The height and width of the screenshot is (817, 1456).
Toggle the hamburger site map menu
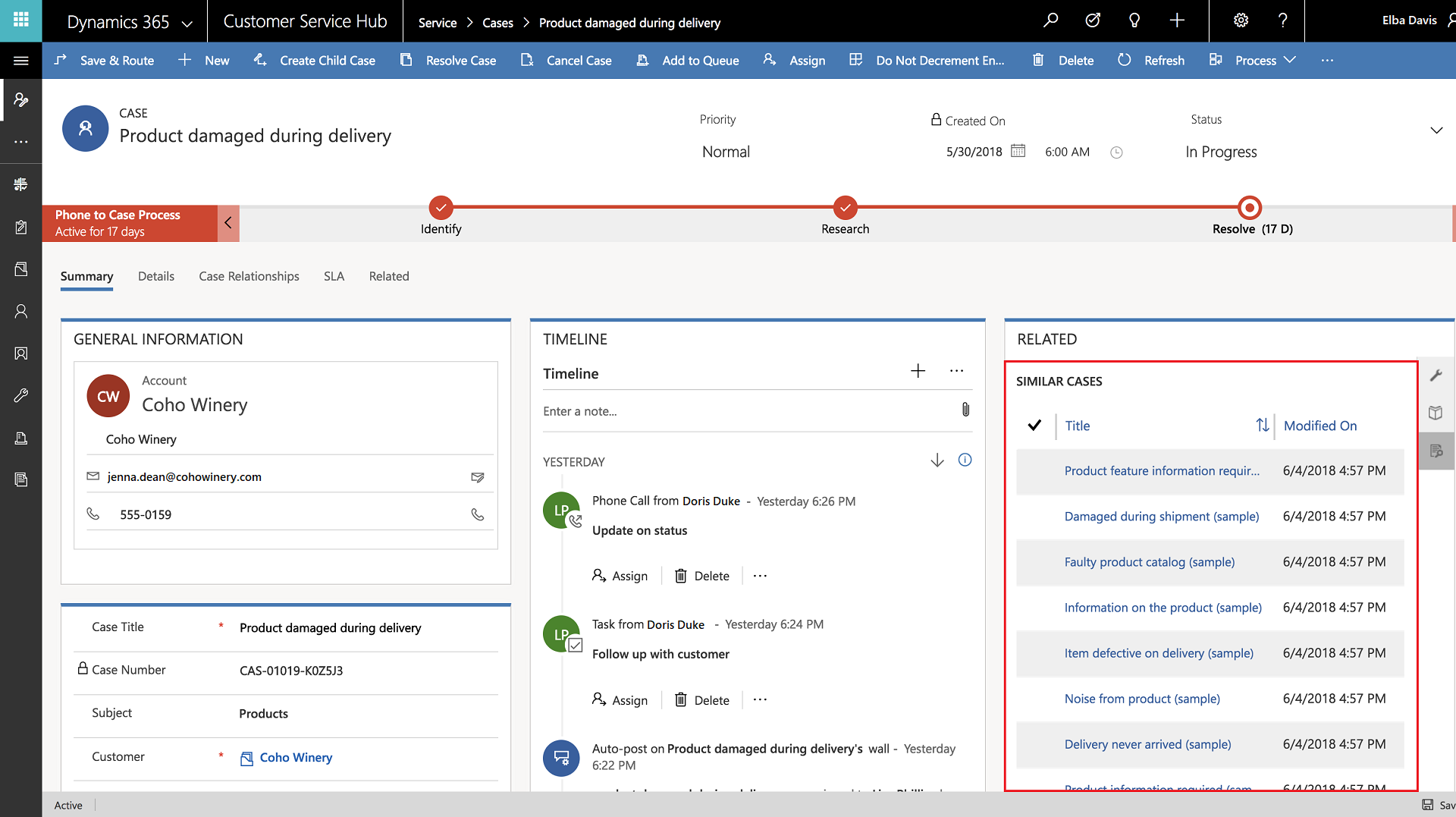click(20, 61)
